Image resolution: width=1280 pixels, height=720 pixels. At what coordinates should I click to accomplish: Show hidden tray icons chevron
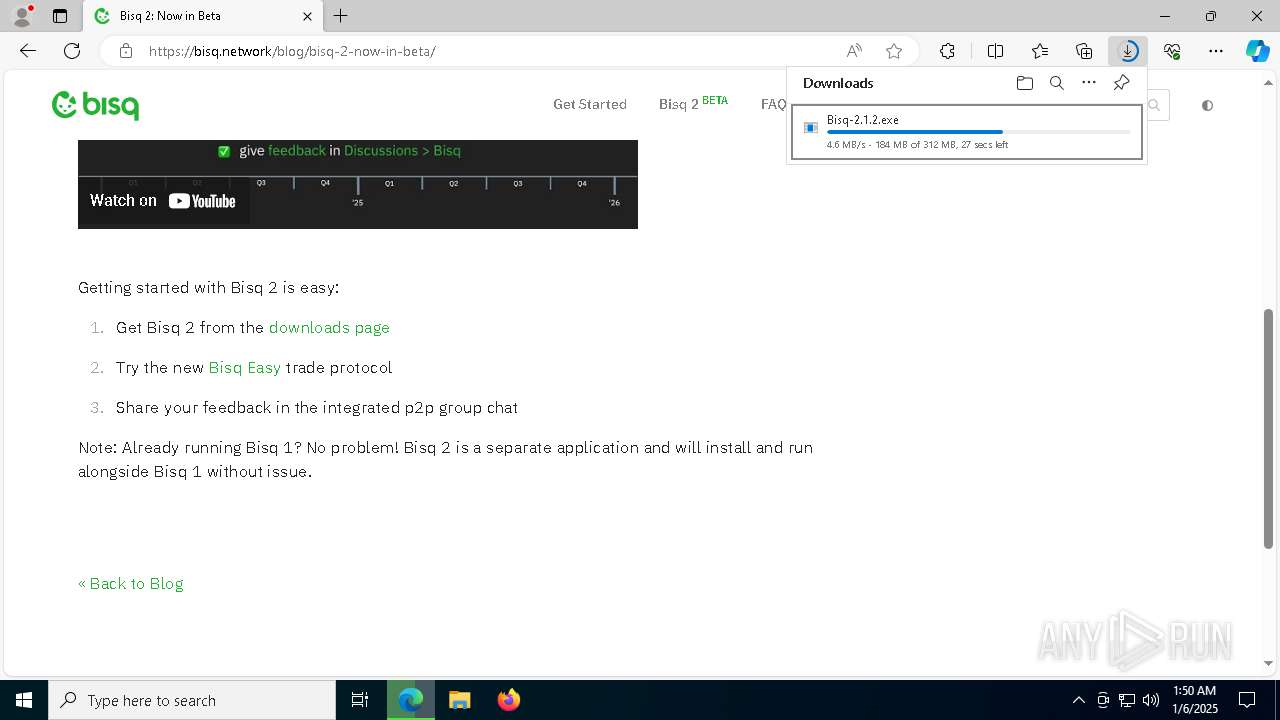[1078, 700]
